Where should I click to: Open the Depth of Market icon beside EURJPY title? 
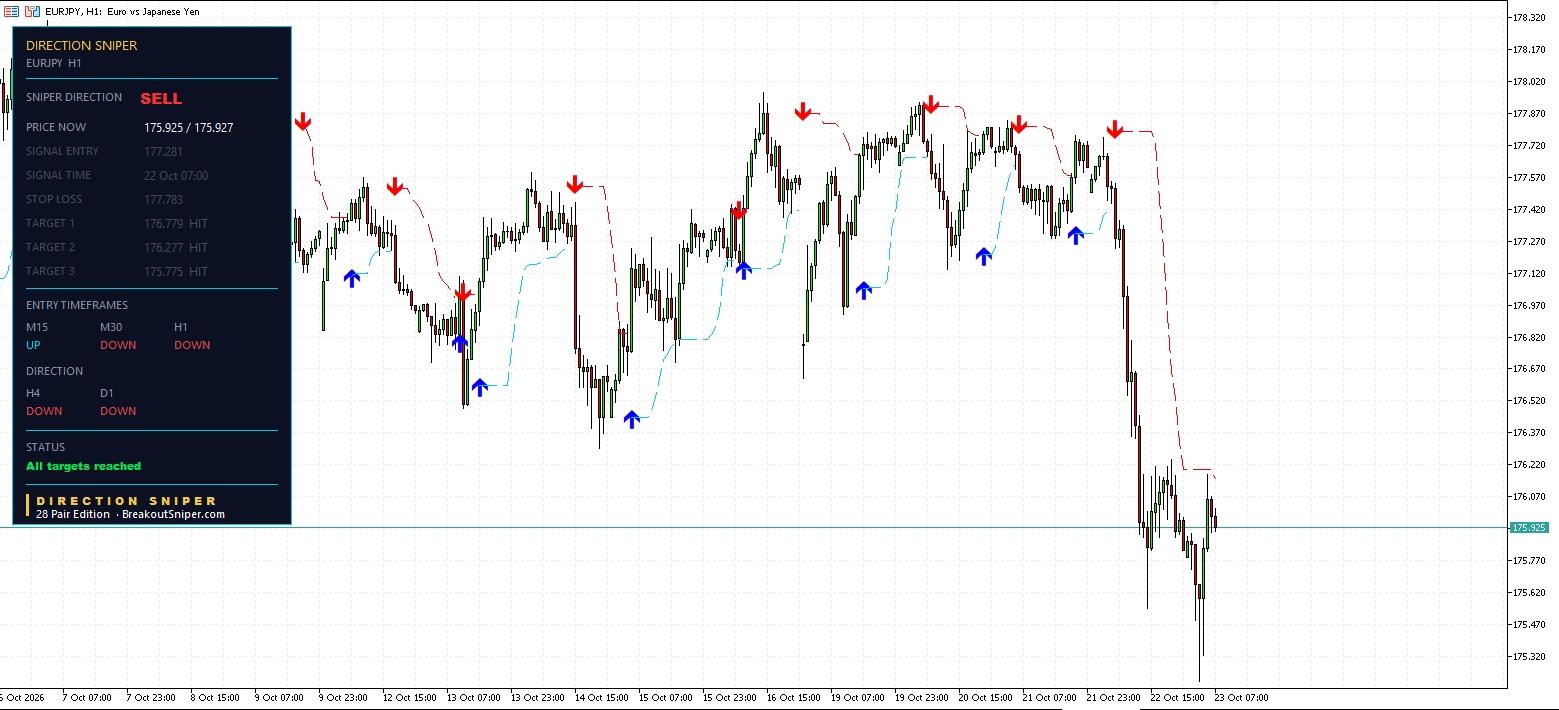pyautogui.click(x=12, y=11)
